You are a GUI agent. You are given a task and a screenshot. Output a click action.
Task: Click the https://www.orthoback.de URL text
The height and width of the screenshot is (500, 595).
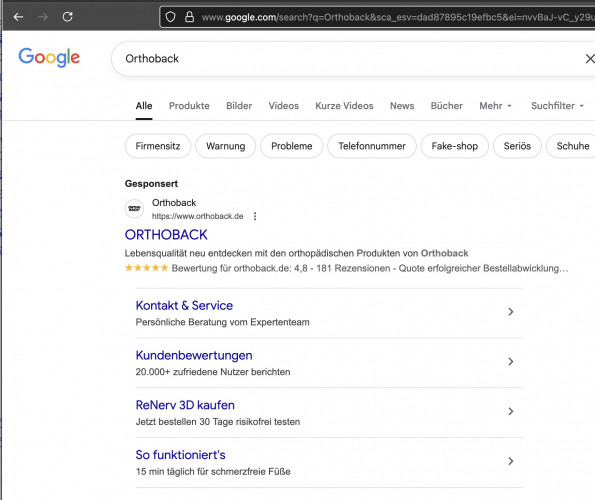coord(197,216)
